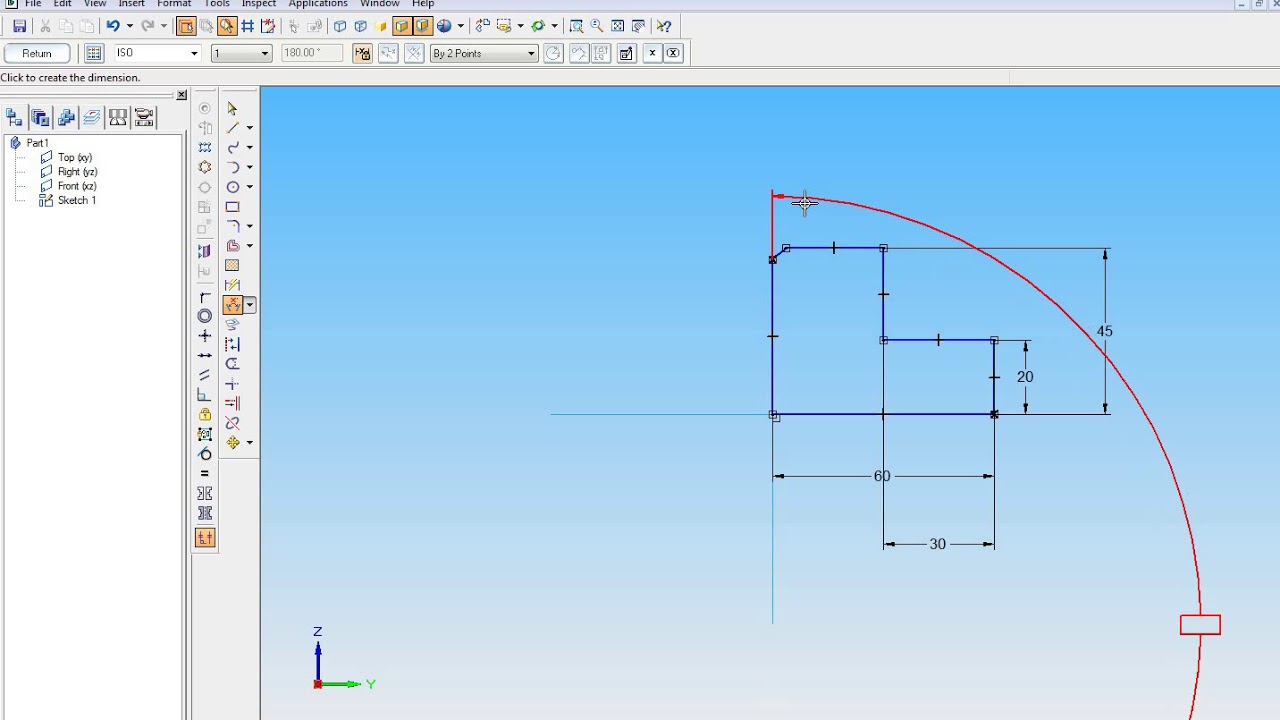Expand the Move tool flyout arrow
This screenshot has height=720, width=1280.
click(249, 442)
